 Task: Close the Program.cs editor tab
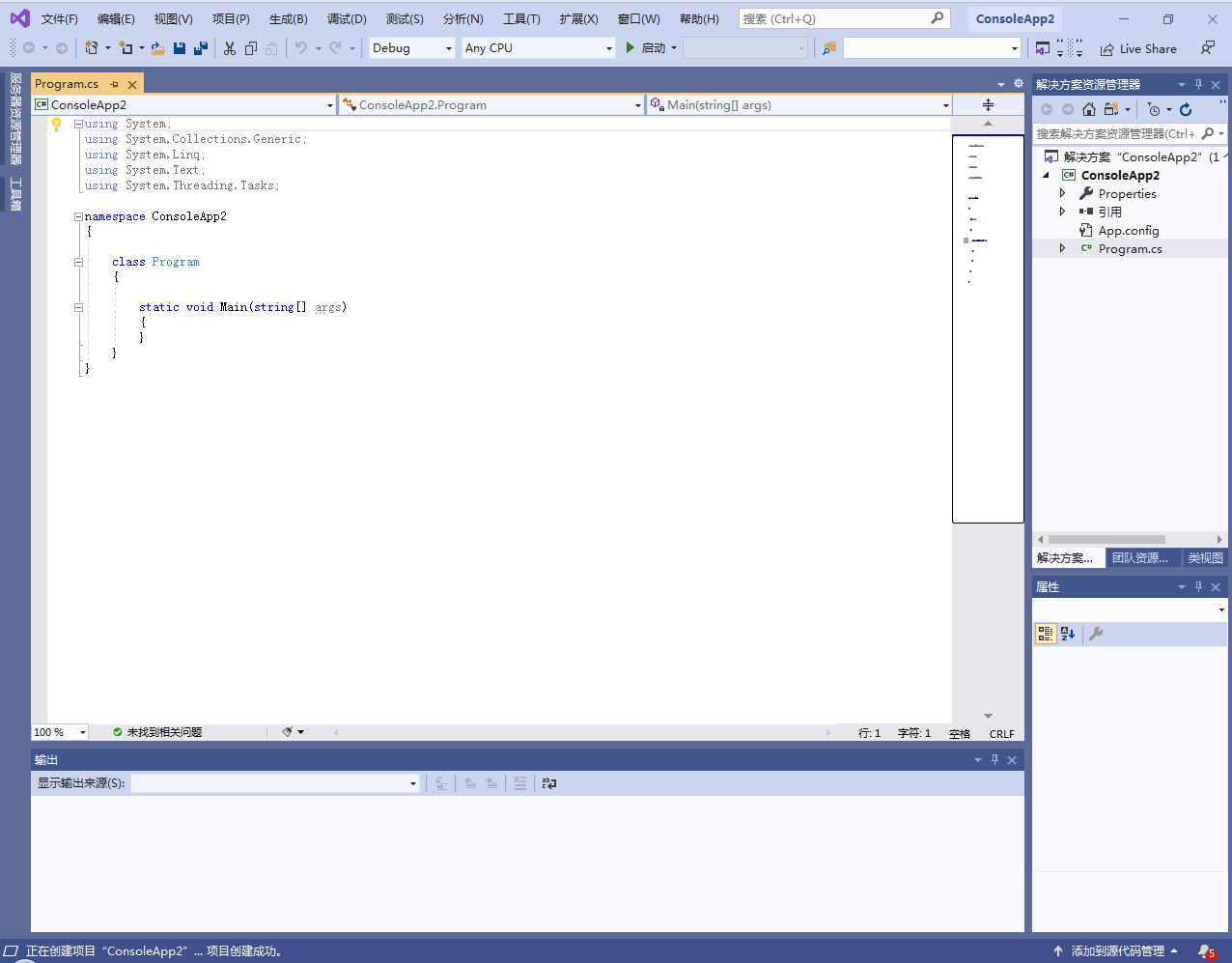pos(132,84)
